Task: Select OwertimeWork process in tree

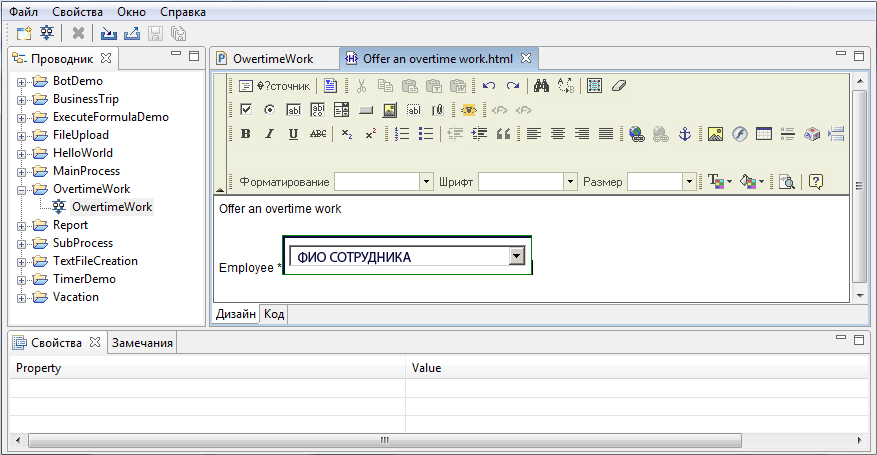Action: coord(111,207)
